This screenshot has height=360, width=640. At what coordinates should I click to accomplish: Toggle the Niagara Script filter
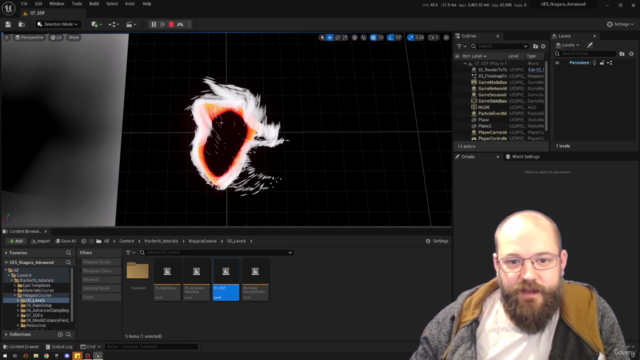point(100,262)
